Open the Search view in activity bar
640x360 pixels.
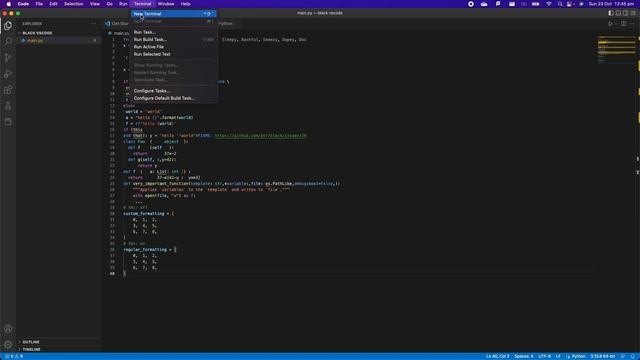point(8,42)
